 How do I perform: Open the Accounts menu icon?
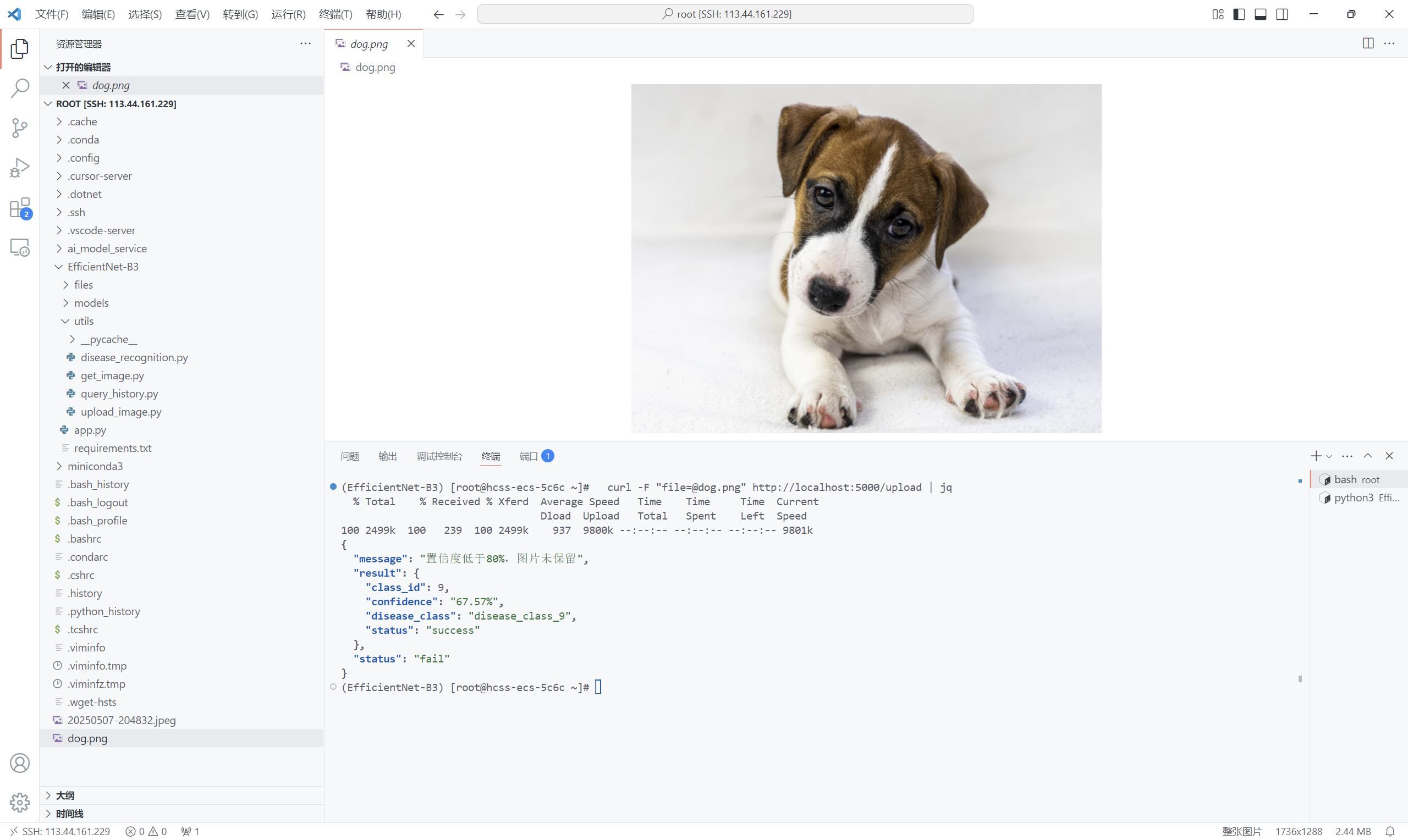pyautogui.click(x=20, y=763)
